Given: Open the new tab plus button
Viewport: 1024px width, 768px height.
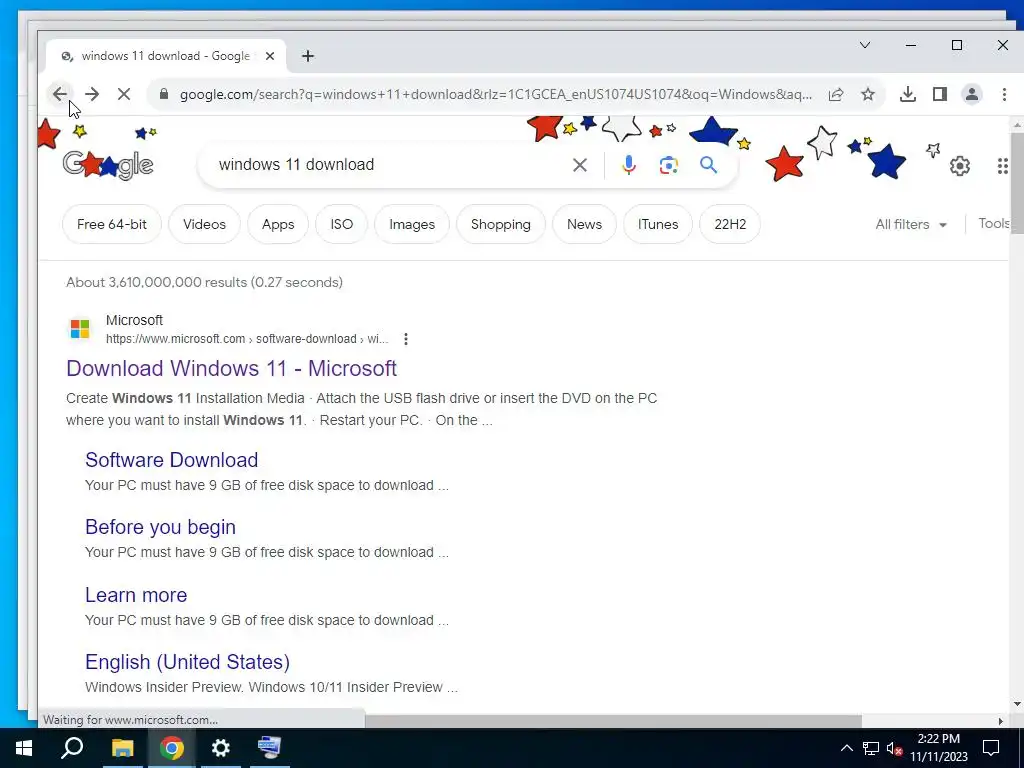Looking at the screenshot, I should click(308, 56).
